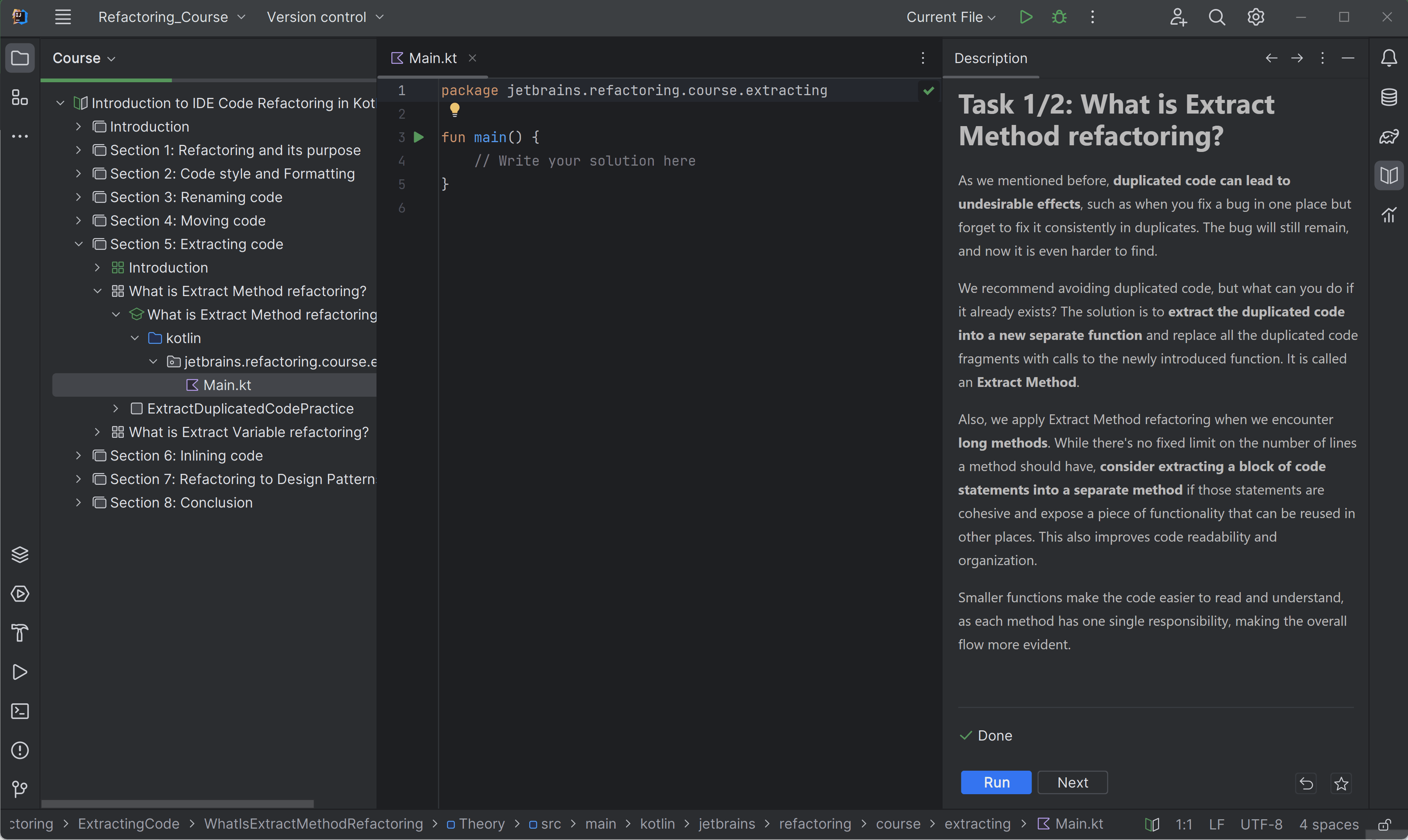The height and width of the screenshot is (840, 1408).
Task: Open the Terminal tool window
Action: [x=20, y=711]
